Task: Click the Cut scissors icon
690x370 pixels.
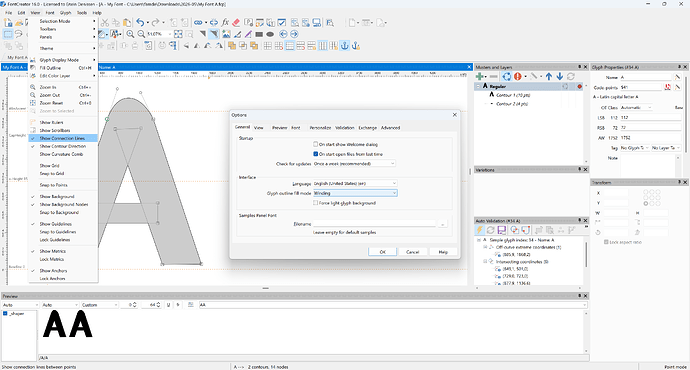Action: click(105, 22)
